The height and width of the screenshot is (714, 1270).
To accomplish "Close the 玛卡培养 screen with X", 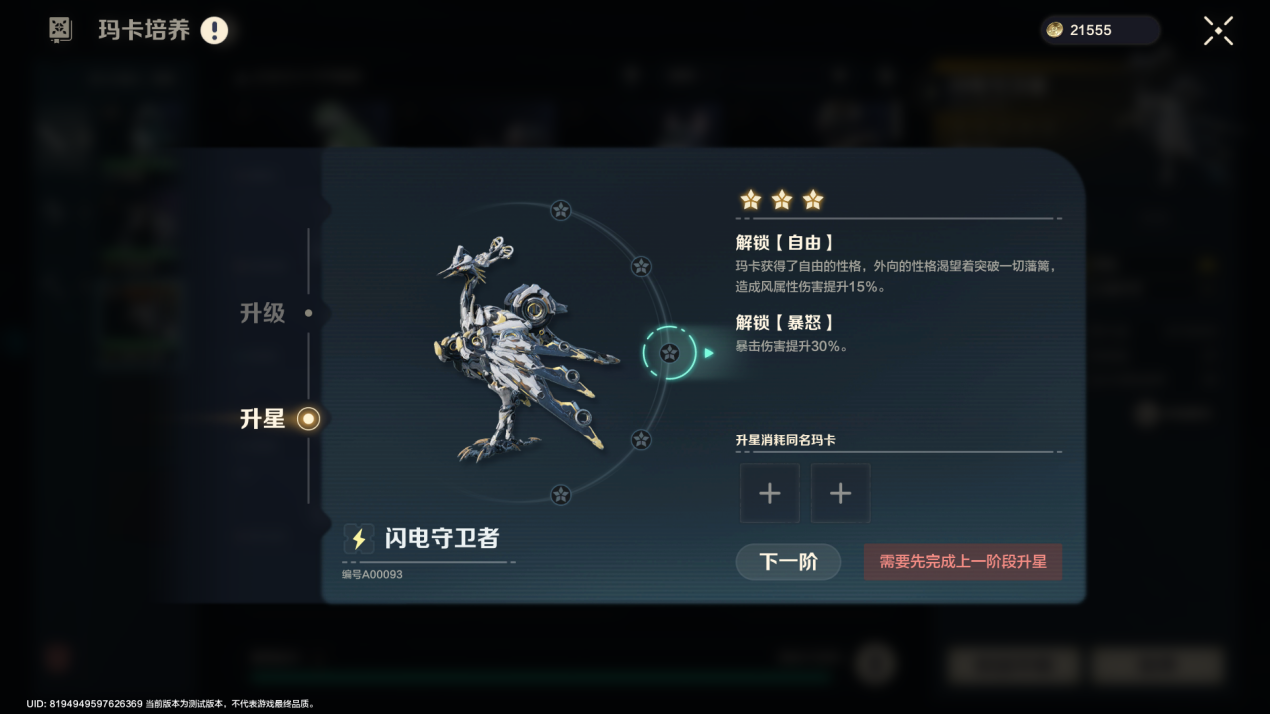I will point(1218,30).
